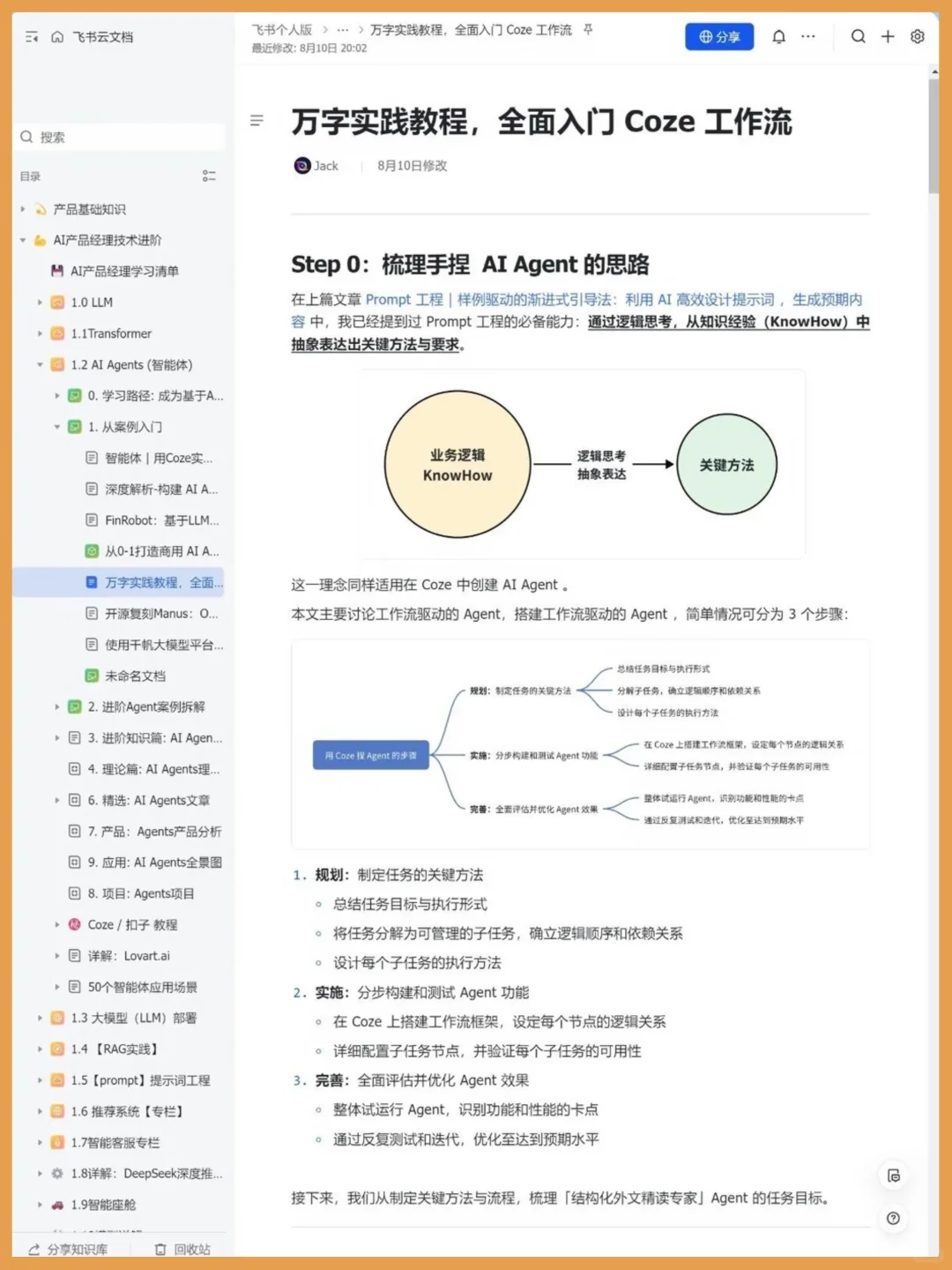Open 4. 理论篇: AI Agents理... document
This screenshot has height=1270, width=952.
click(x=153, y=769)
